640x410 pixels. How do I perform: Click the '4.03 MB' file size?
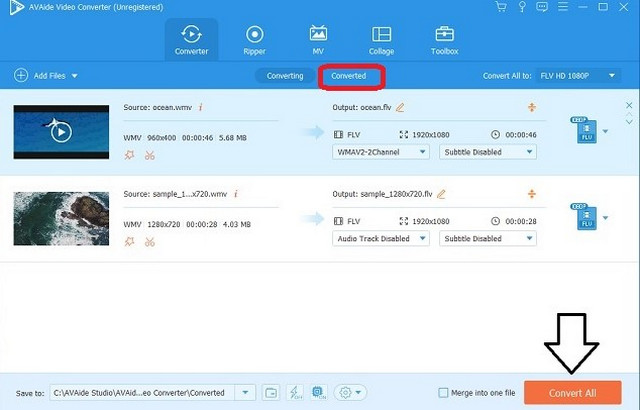237,224
